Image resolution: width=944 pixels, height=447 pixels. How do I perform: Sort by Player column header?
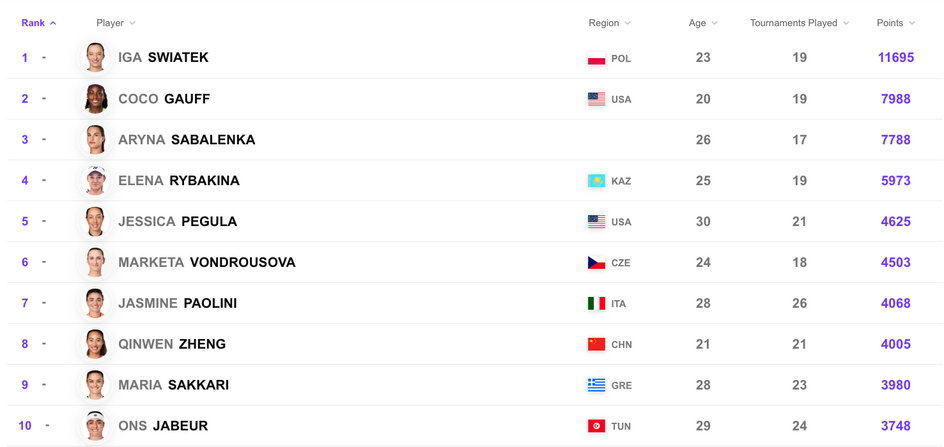[116, 23]
